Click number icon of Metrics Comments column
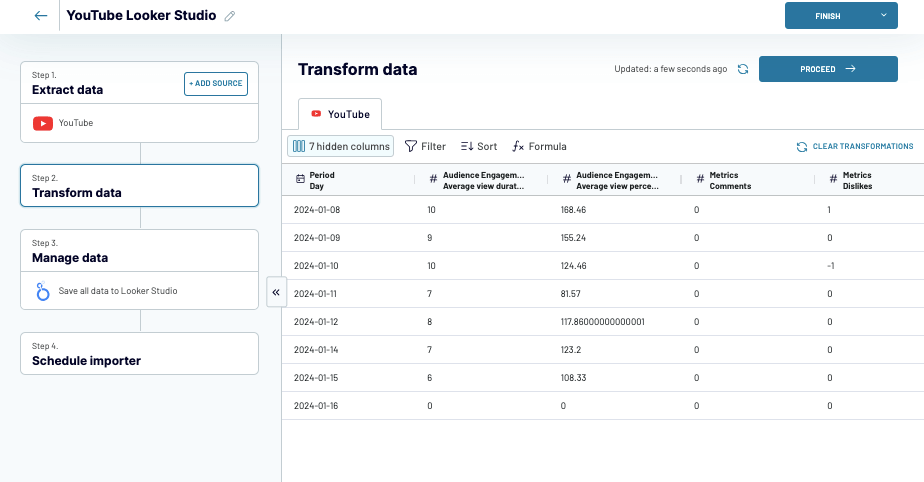This screenshot has height=482, width=924. [700, 179]
